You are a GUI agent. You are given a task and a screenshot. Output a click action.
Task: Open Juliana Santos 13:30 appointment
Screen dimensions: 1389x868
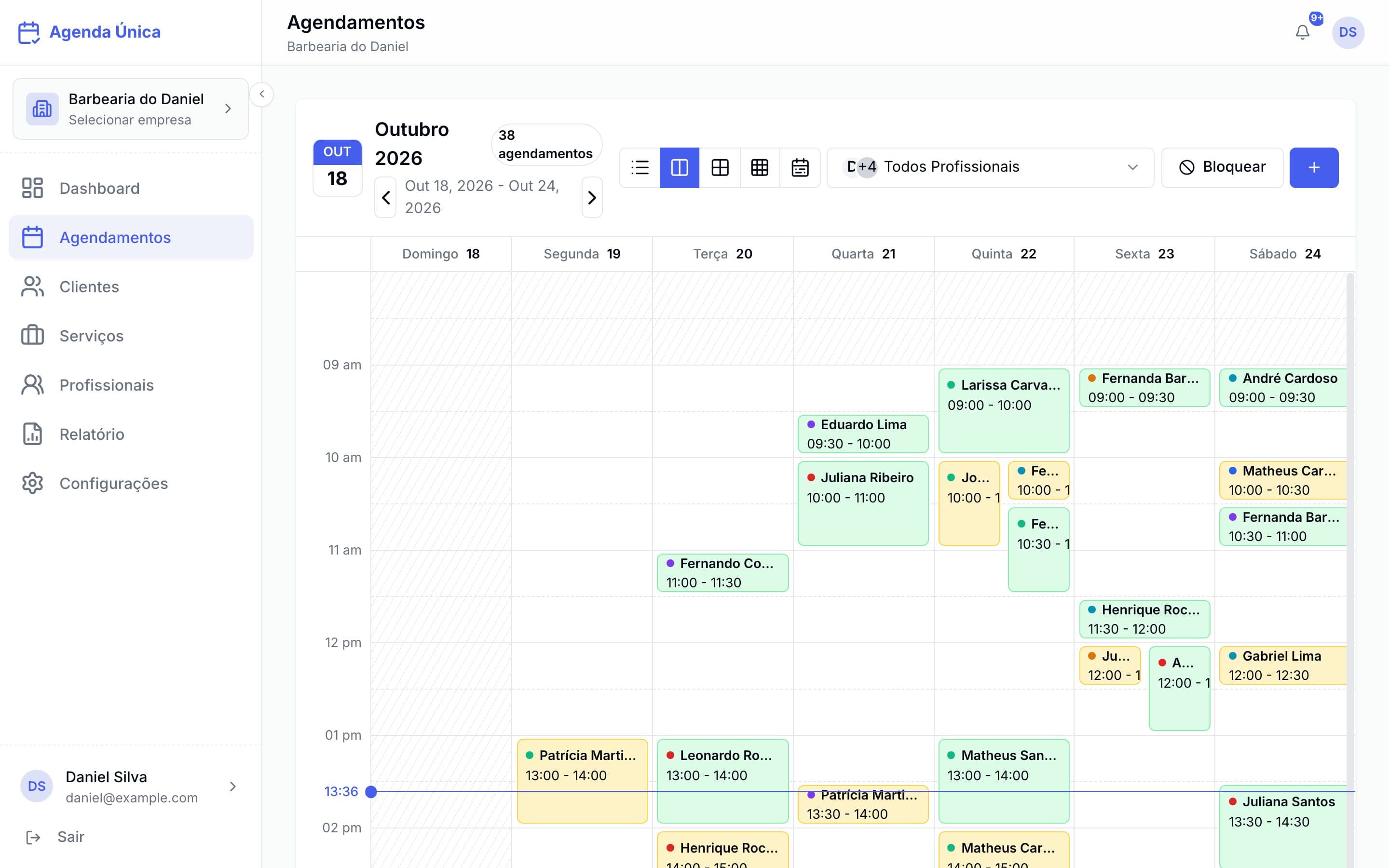[x=1283, y=827]
